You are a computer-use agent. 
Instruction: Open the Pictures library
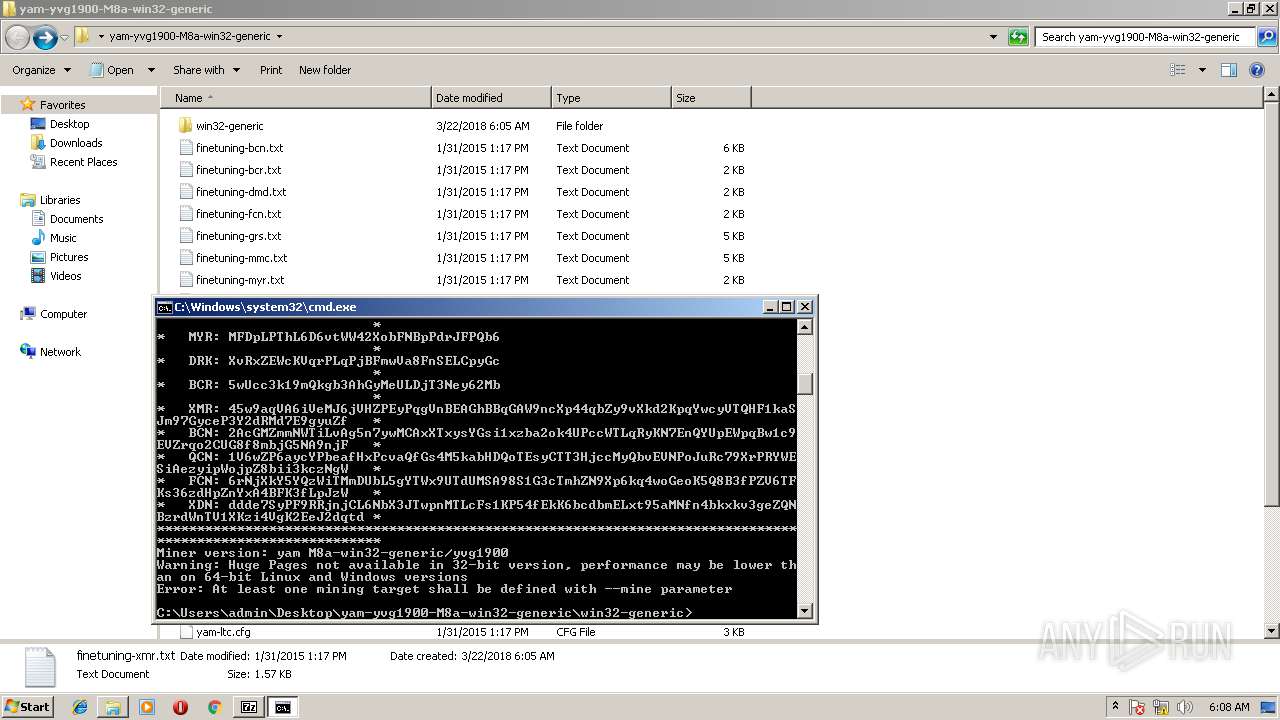69,257
